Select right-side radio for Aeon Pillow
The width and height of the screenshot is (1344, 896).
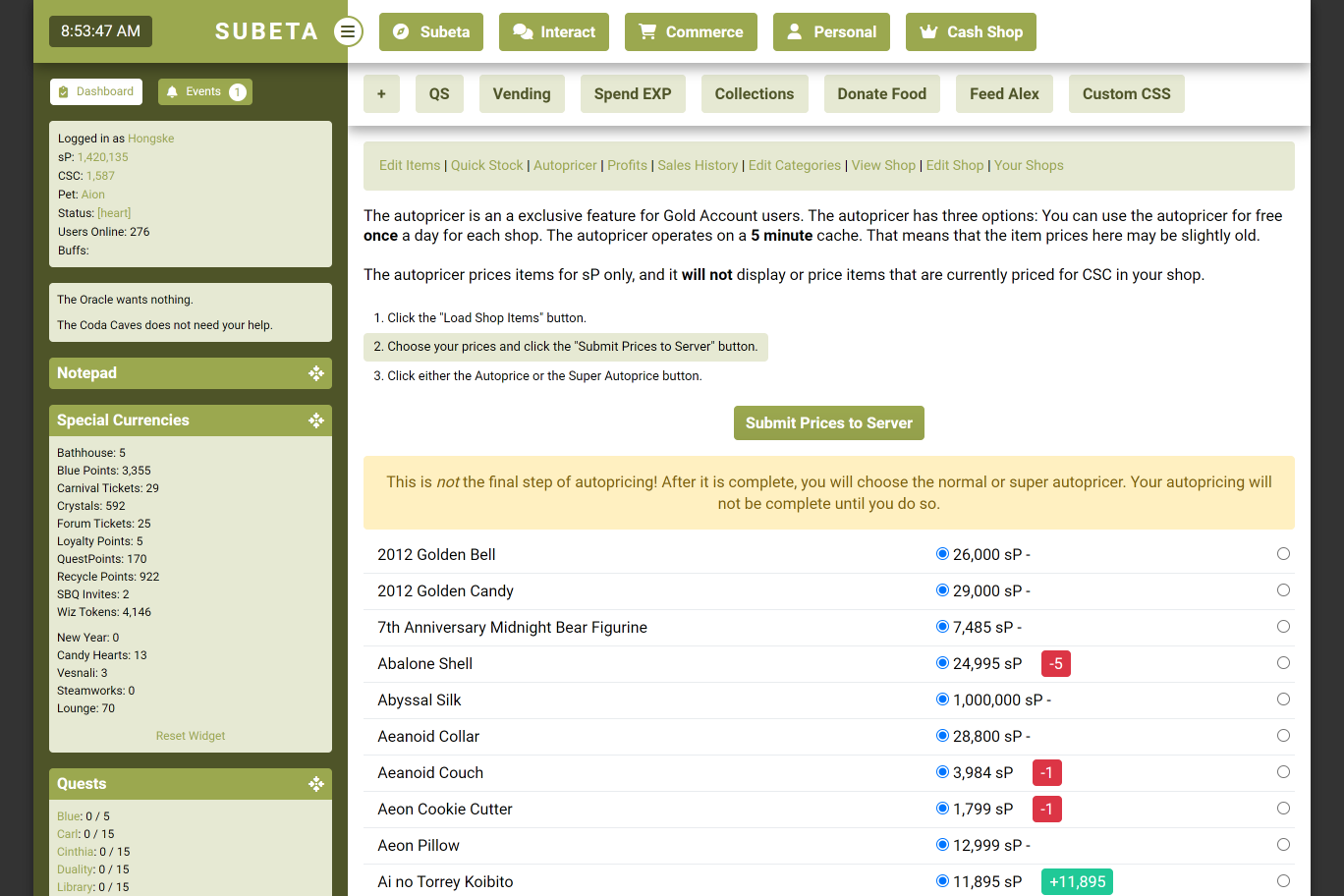[x=1283, y=845]
